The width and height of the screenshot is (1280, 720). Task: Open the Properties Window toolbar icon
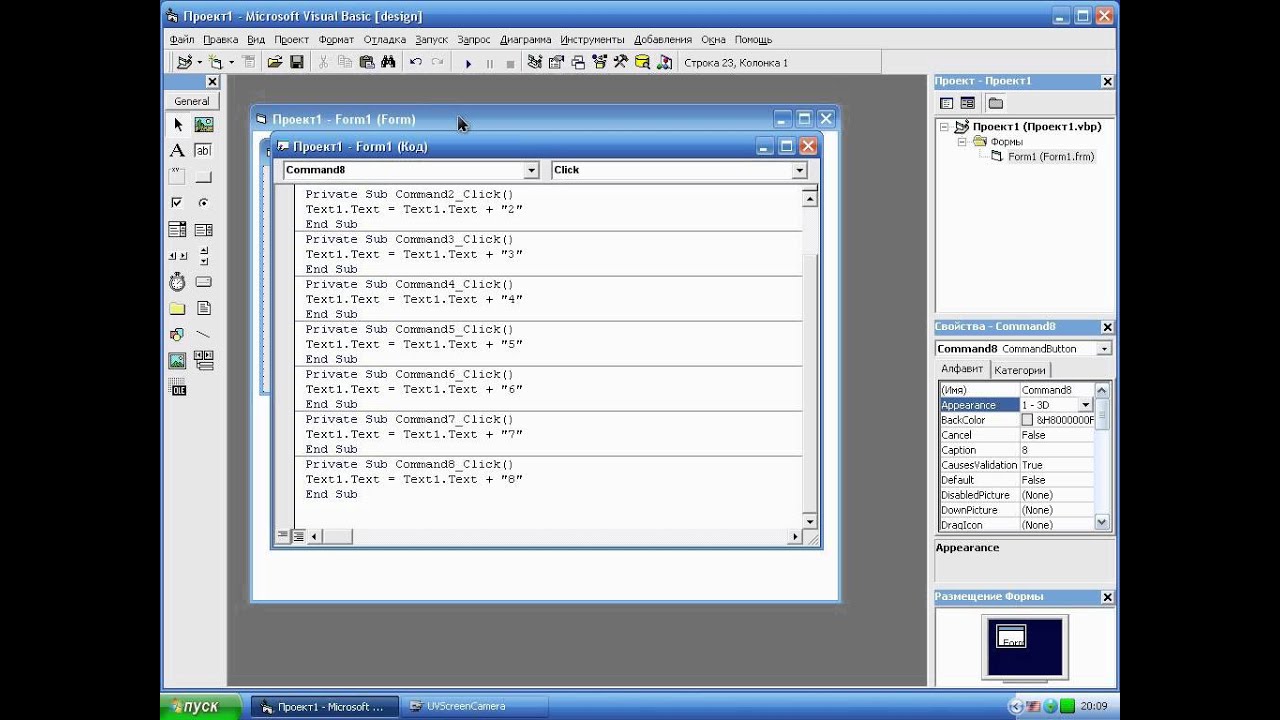pyautogui.click(x=556, y=62)
